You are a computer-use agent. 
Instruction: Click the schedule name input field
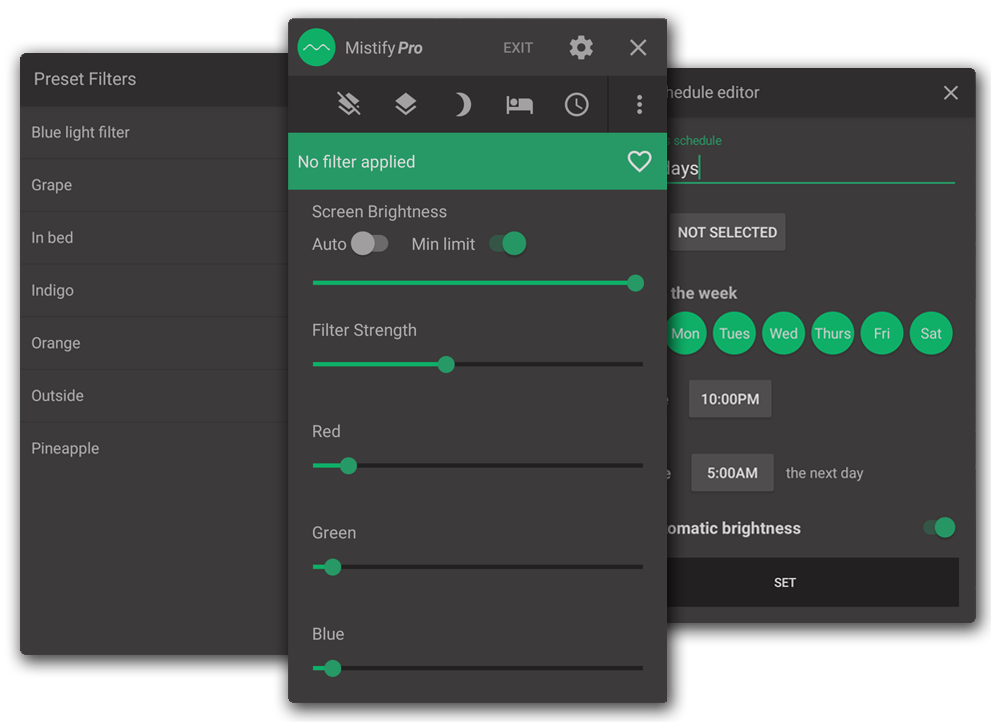(x=811, y=168)
